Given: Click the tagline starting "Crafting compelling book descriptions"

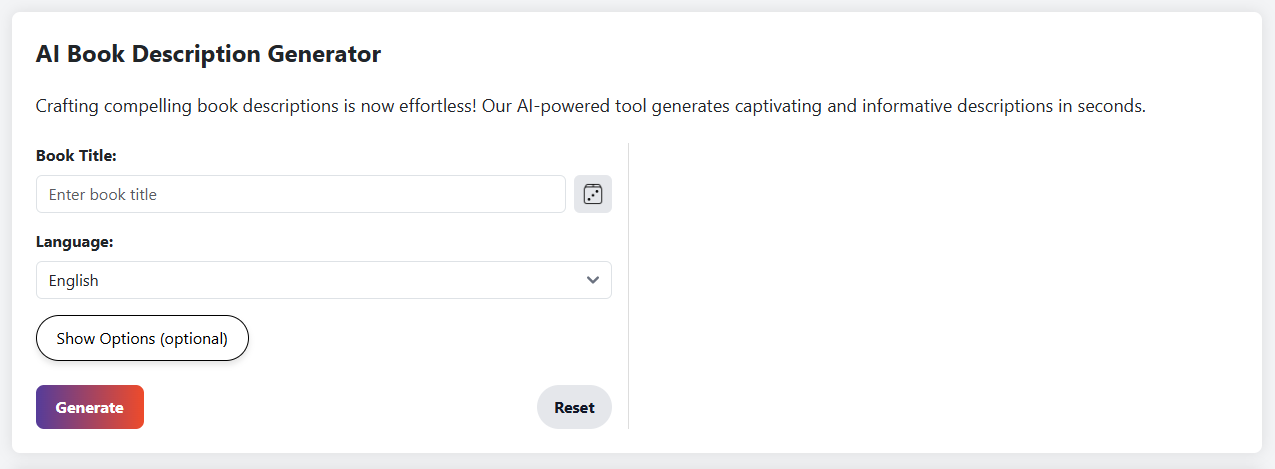Looking at the screenshot, I should click(590, 106).
